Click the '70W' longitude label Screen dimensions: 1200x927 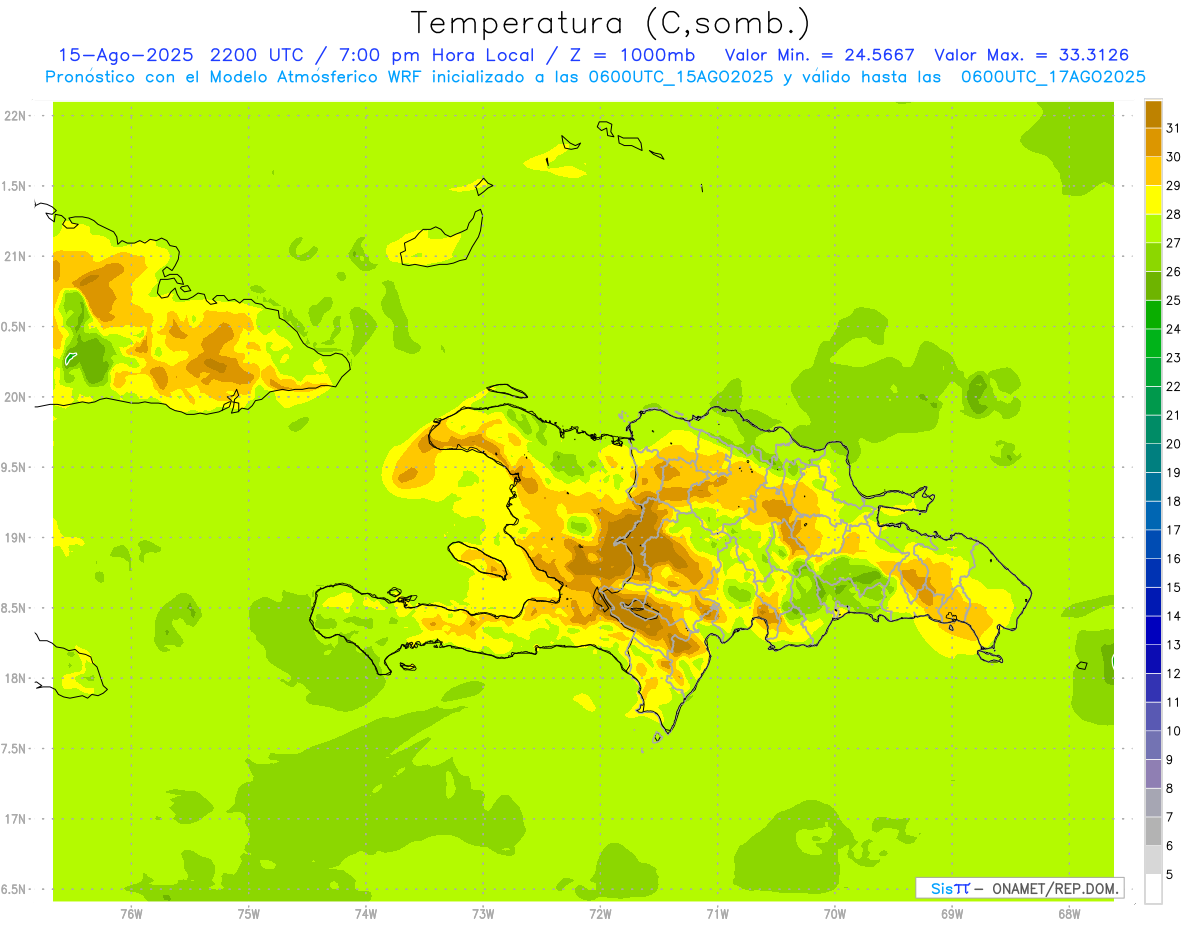click(835, 913)
